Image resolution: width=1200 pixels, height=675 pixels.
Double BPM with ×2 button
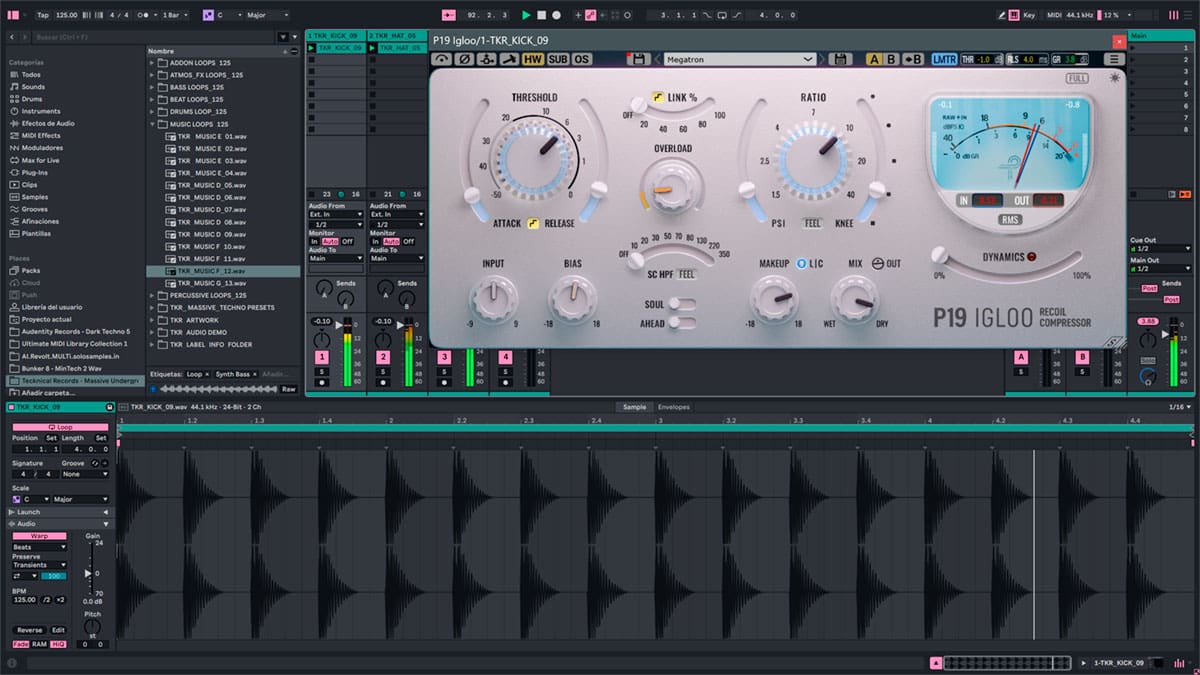[x=61, y=599]
